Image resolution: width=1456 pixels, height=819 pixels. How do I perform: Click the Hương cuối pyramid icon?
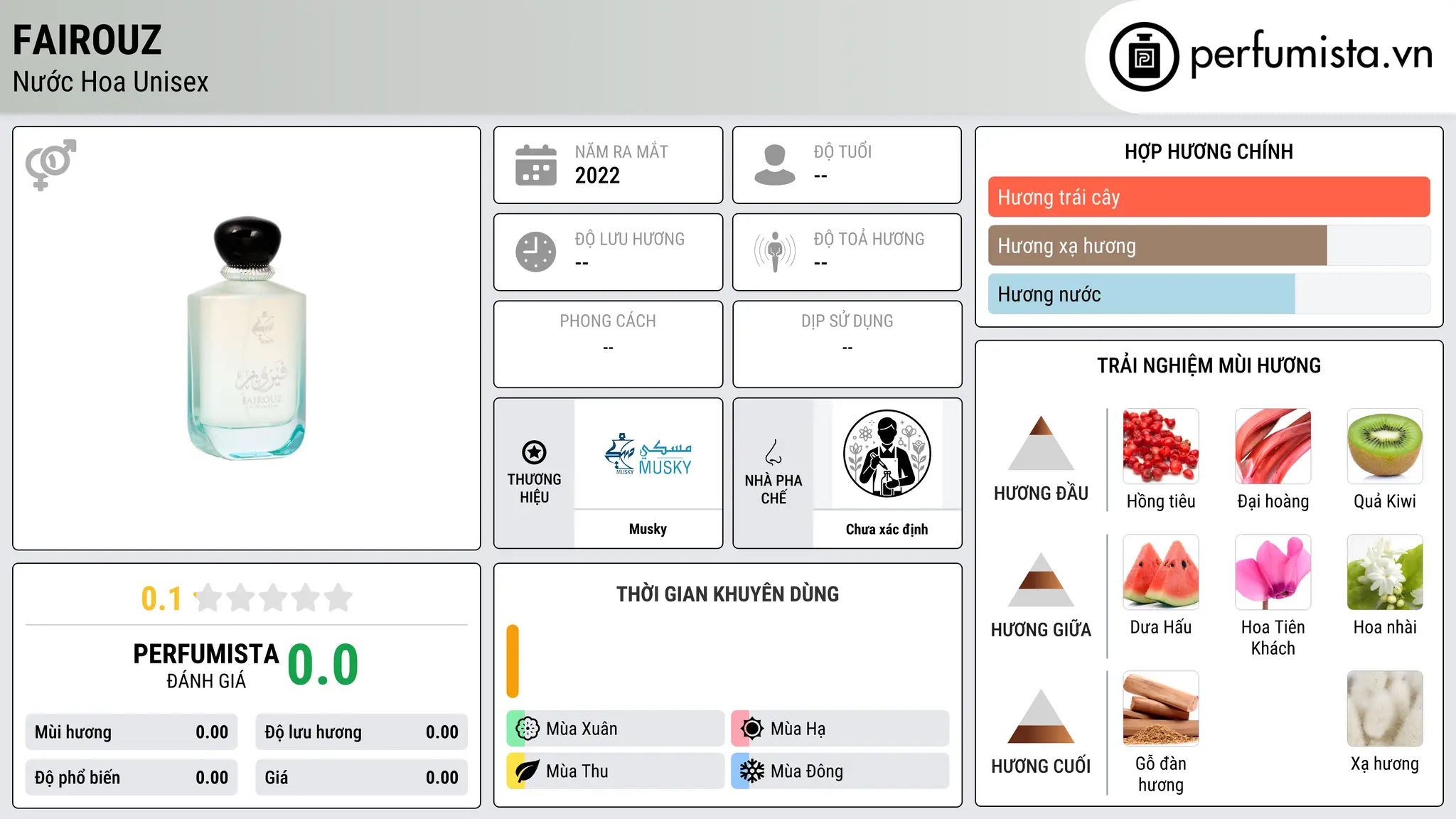tap(1041, 716)
